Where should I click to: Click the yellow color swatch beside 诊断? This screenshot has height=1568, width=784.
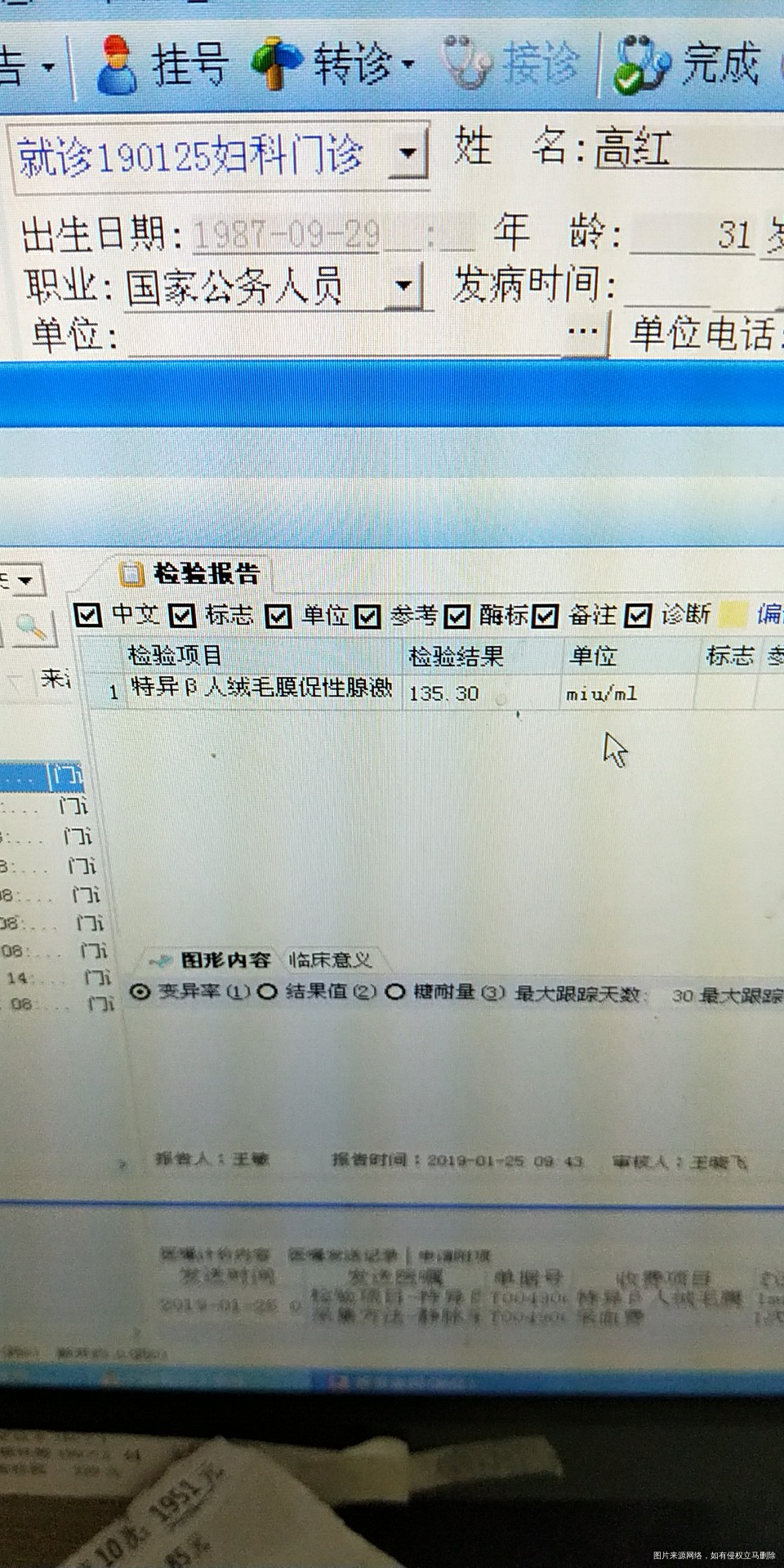click(x=733, y=614)
